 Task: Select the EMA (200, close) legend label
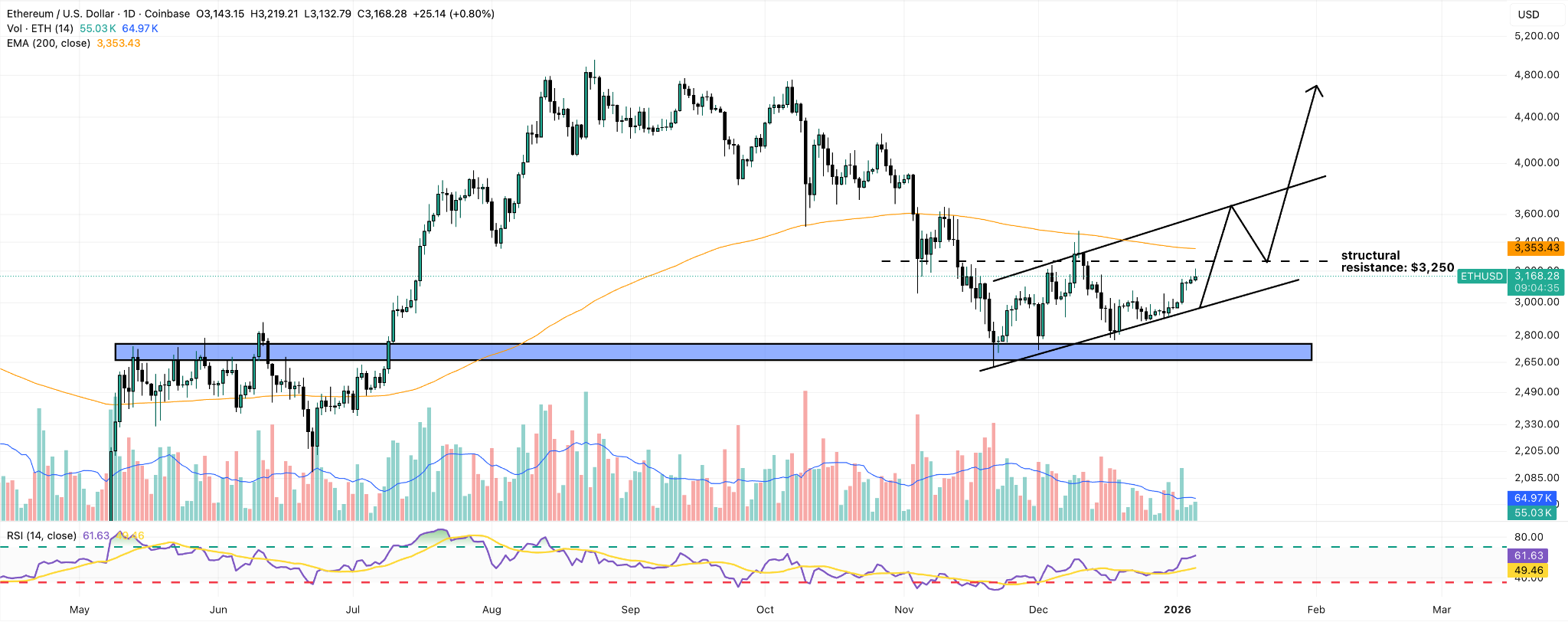pyautogui.click(x=49, y=43)
